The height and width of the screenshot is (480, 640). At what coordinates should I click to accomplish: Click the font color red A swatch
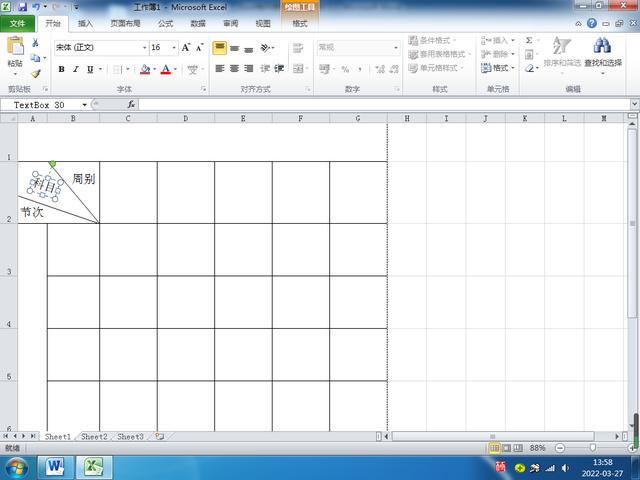(166, 69)
